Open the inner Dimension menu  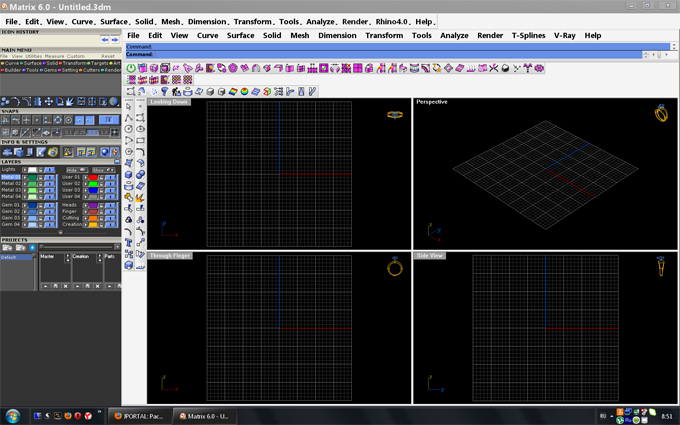pos(337,36)
